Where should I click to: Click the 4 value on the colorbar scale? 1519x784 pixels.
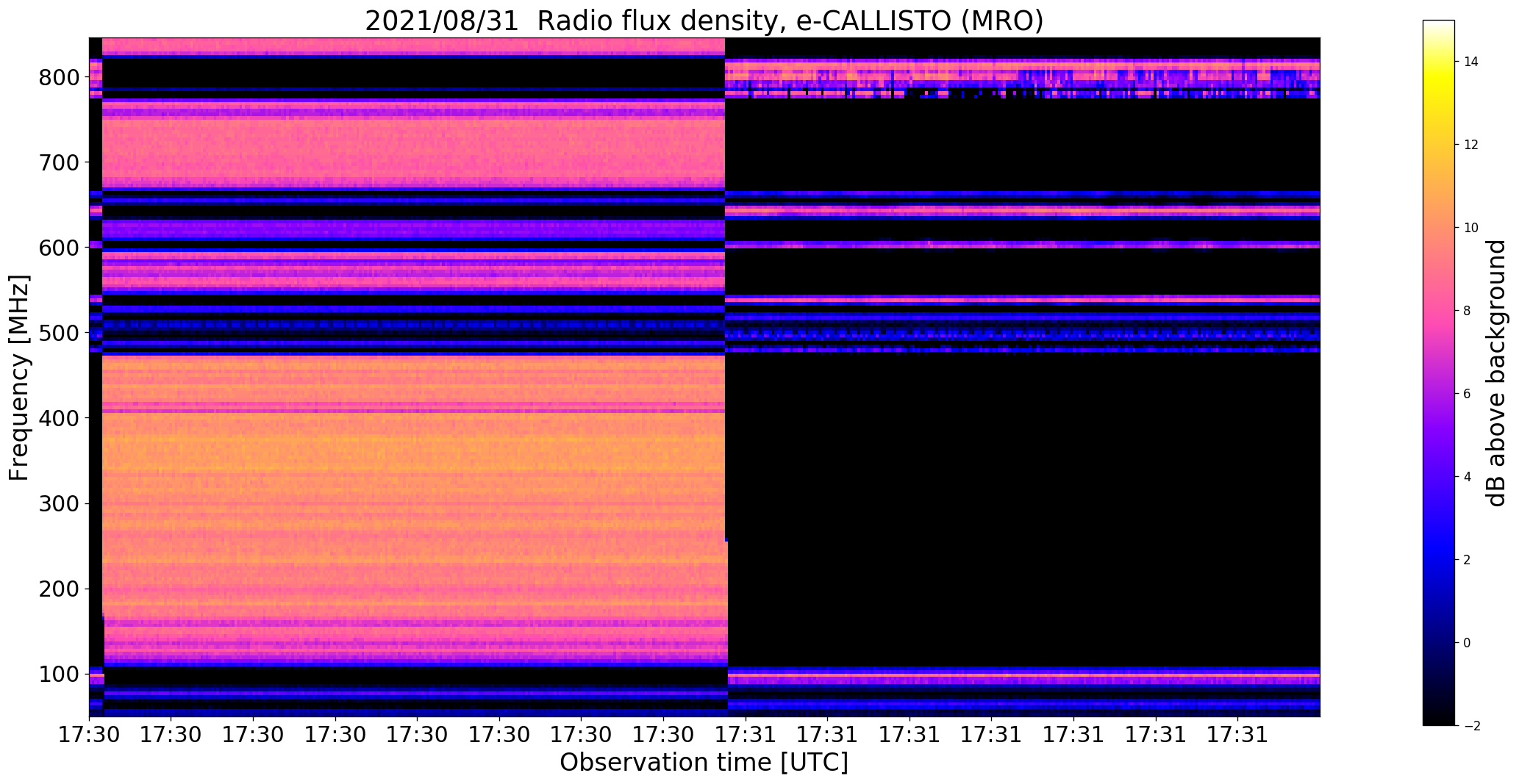point(1468,477)
